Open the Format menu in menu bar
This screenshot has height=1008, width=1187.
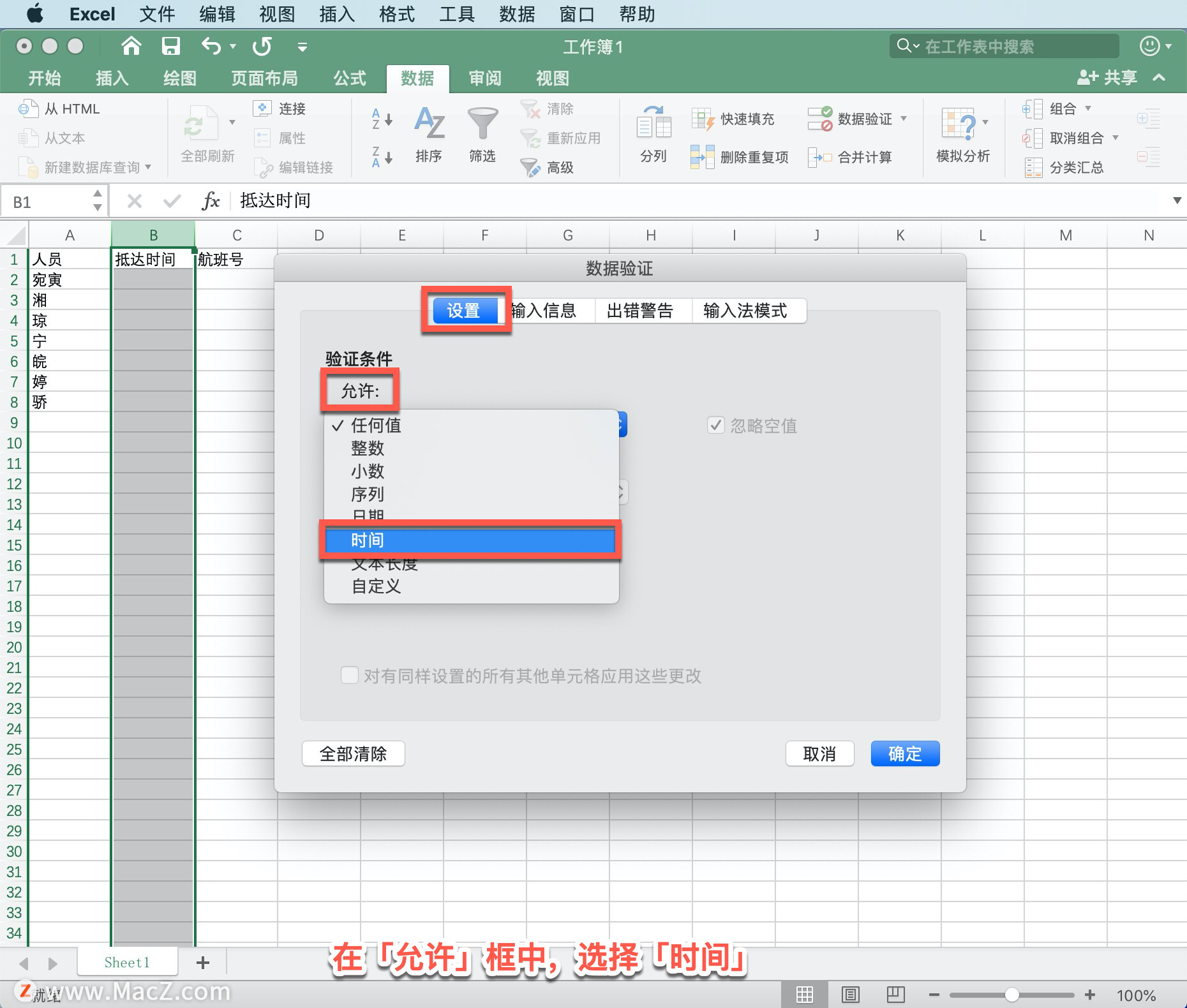(x=397, y=14)
